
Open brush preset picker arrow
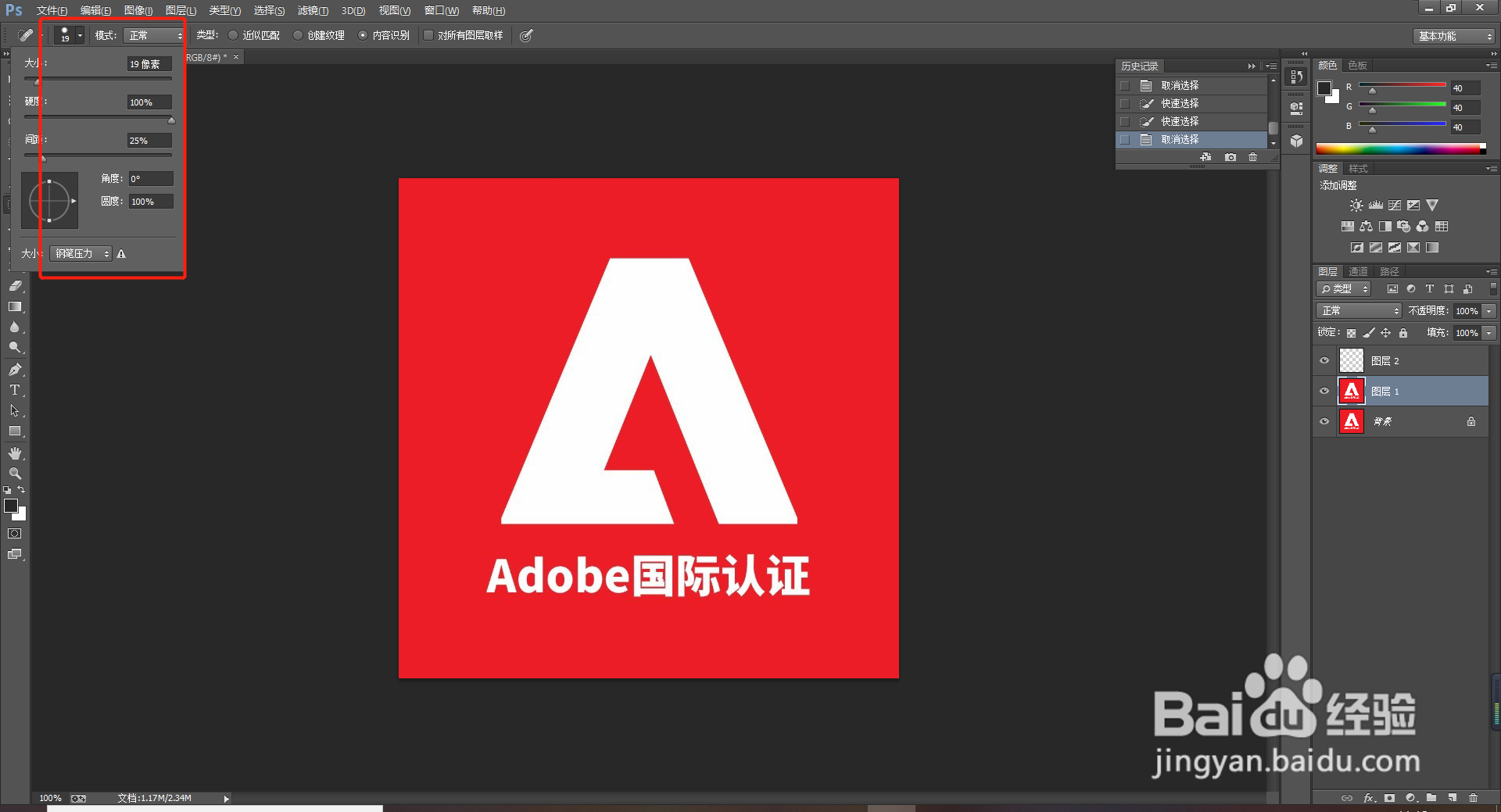tap(80, 35)
